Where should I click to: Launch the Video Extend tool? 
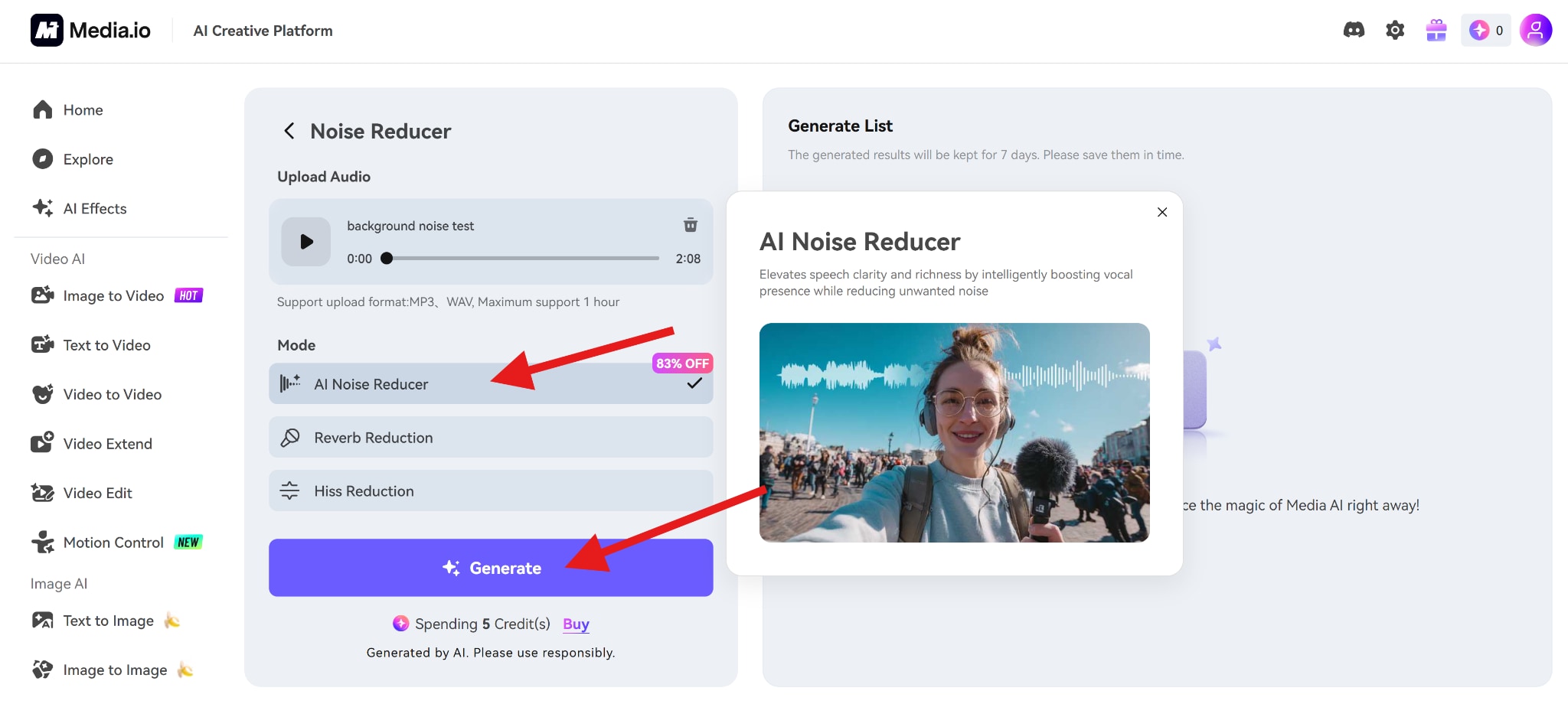tap(107, 443)
